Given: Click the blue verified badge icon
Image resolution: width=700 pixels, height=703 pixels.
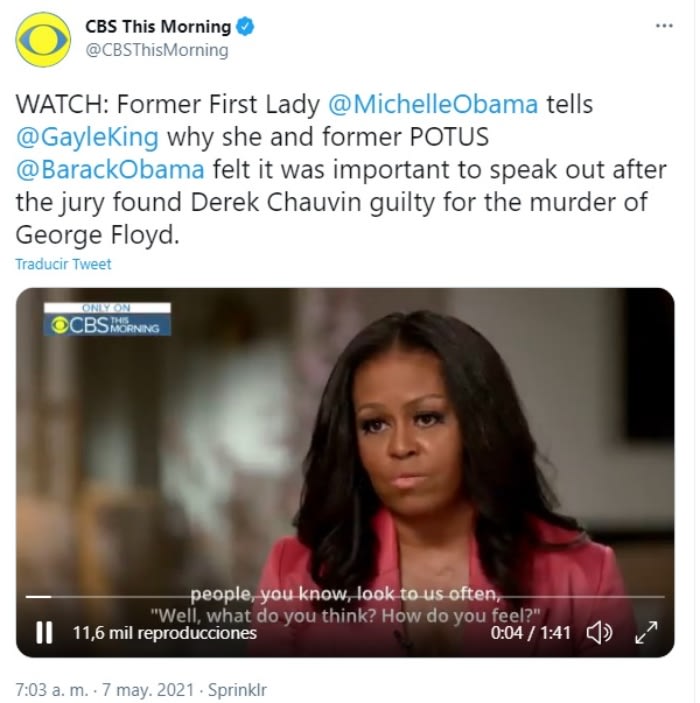Looking at the screenshot, I should 245,26.
